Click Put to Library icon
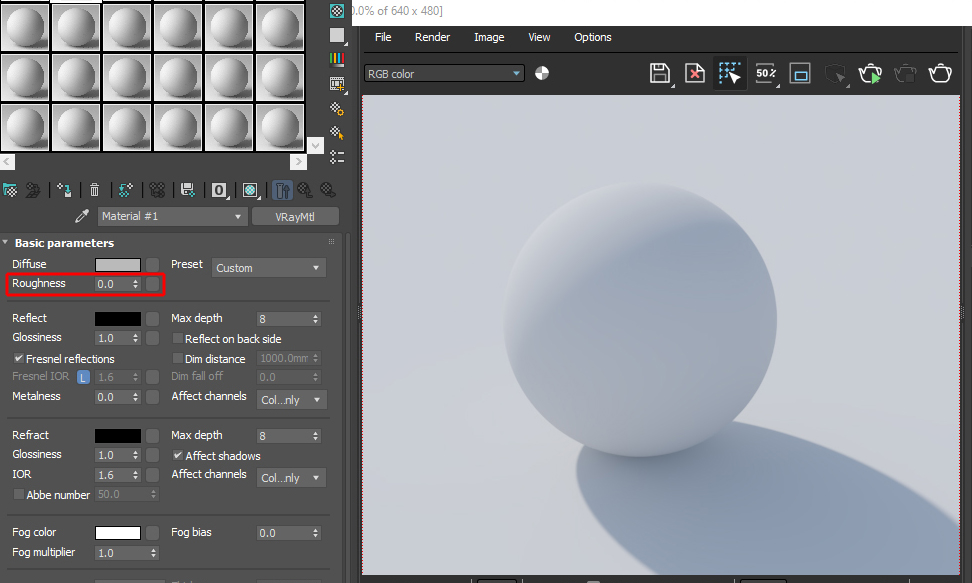This screenshot has width=972, height=583. [x=187, y=190]
